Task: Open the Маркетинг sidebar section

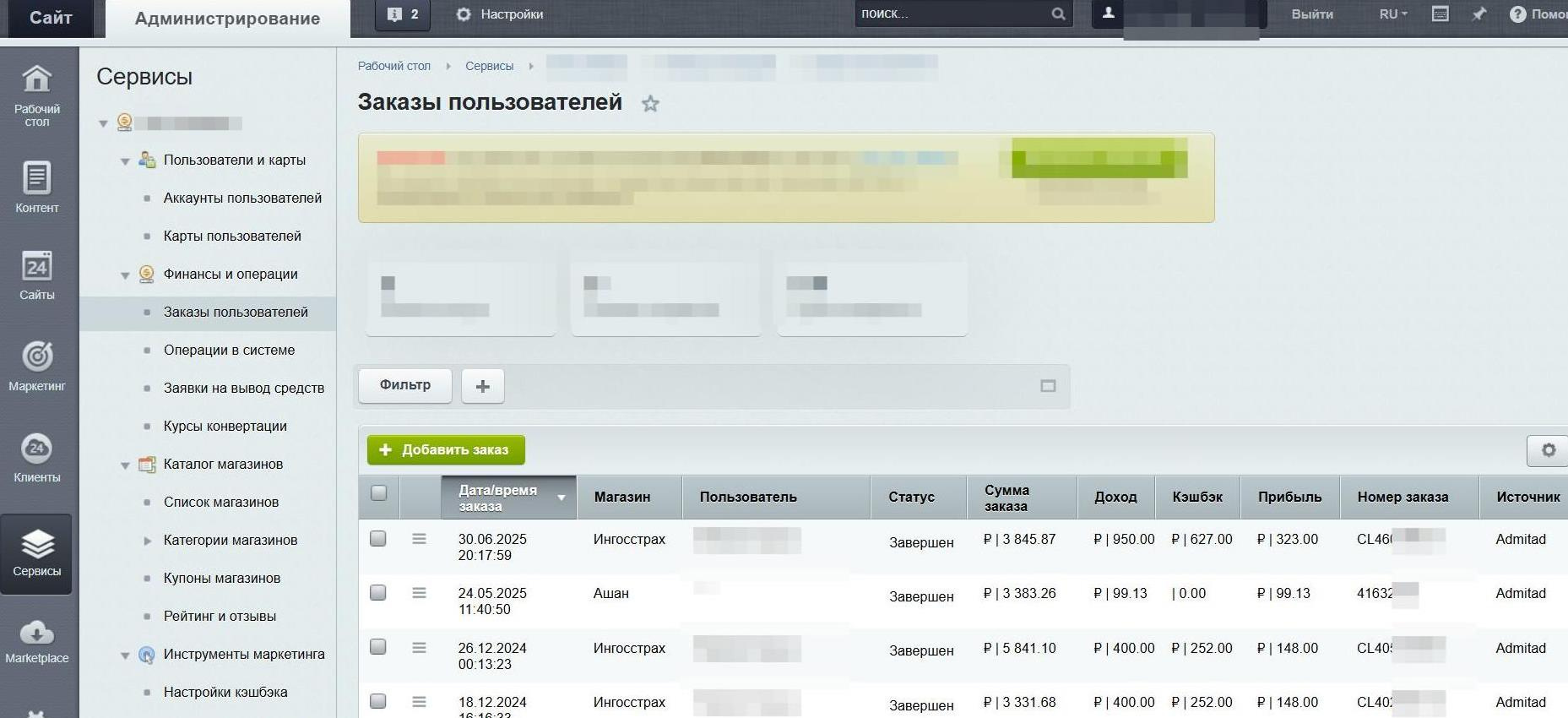Action: click(x=37, y=367)
